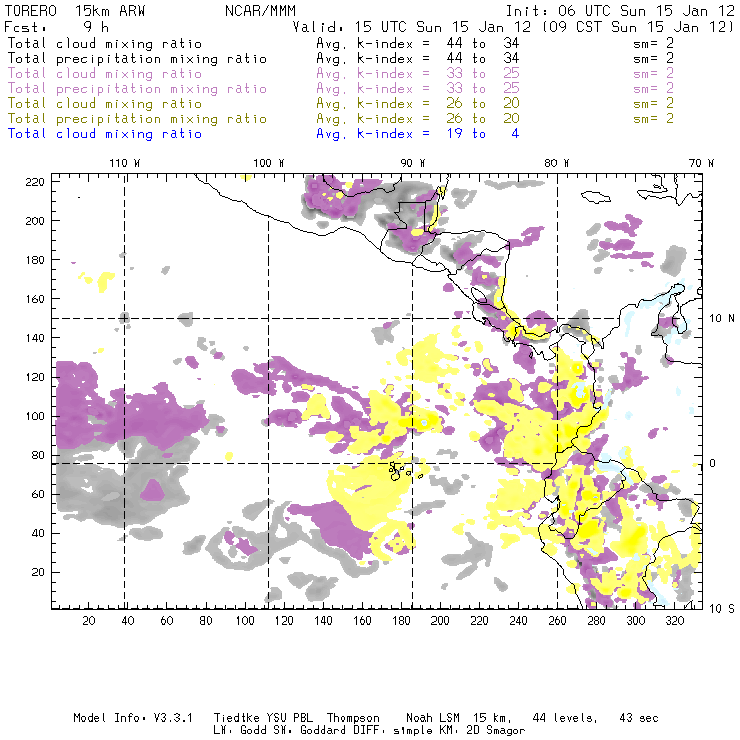
Task: Click the "220" label on the vertical axis
Action: pos(35,182)
